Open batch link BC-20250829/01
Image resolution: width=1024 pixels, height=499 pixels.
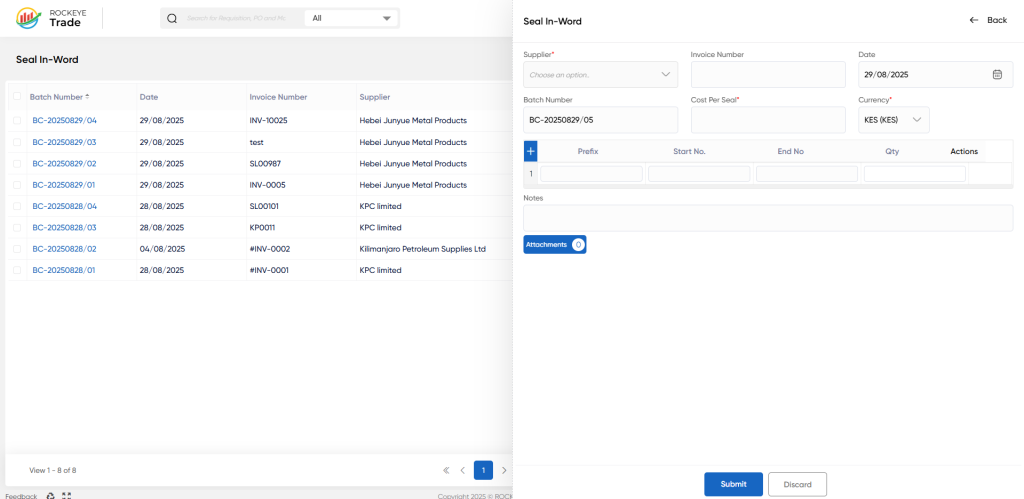tap(64, 185)
